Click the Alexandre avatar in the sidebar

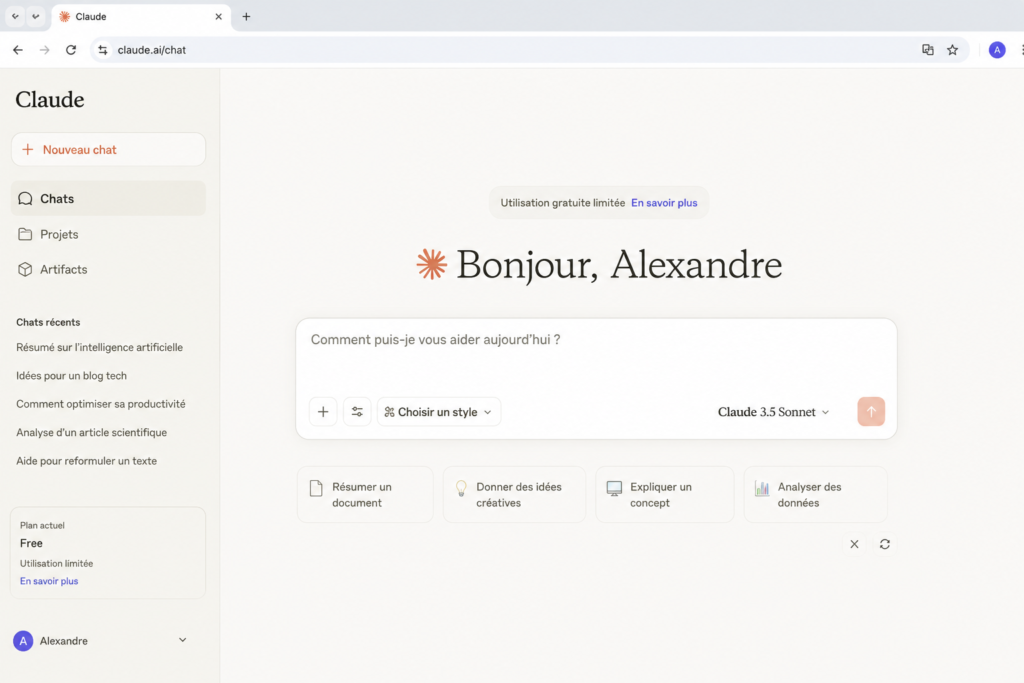click(x=23, y=641)
